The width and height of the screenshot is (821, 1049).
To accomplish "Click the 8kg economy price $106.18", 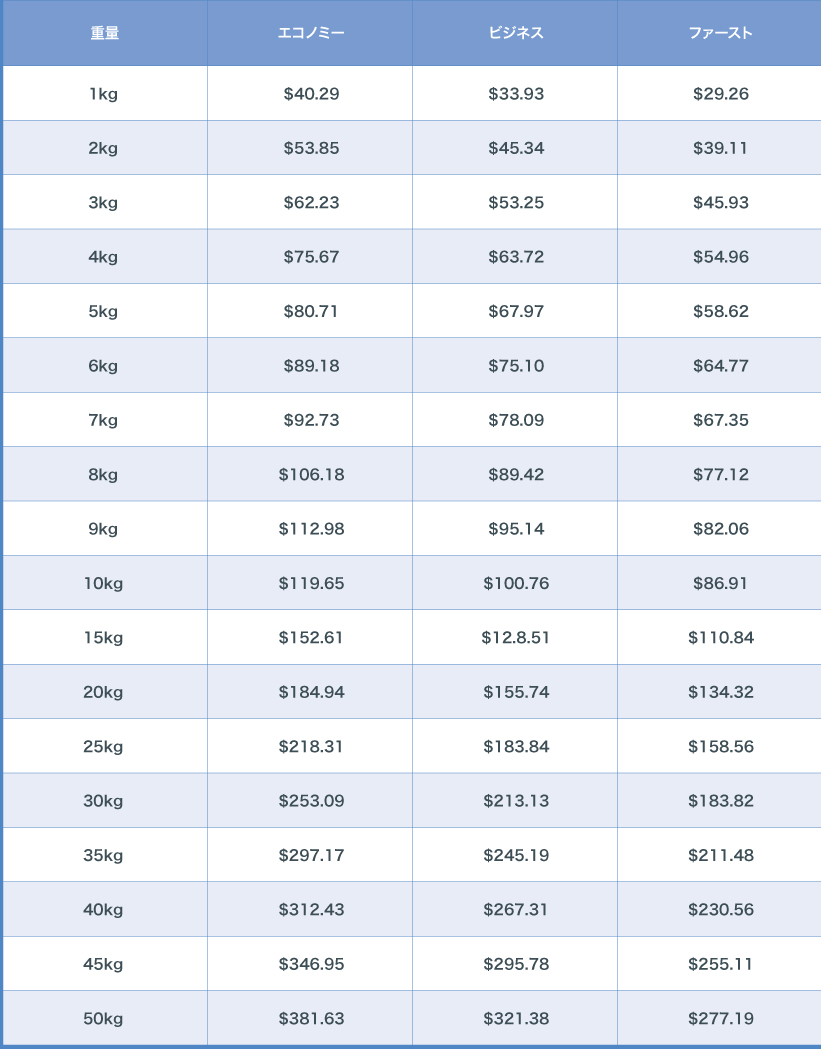I will (311, 475).
